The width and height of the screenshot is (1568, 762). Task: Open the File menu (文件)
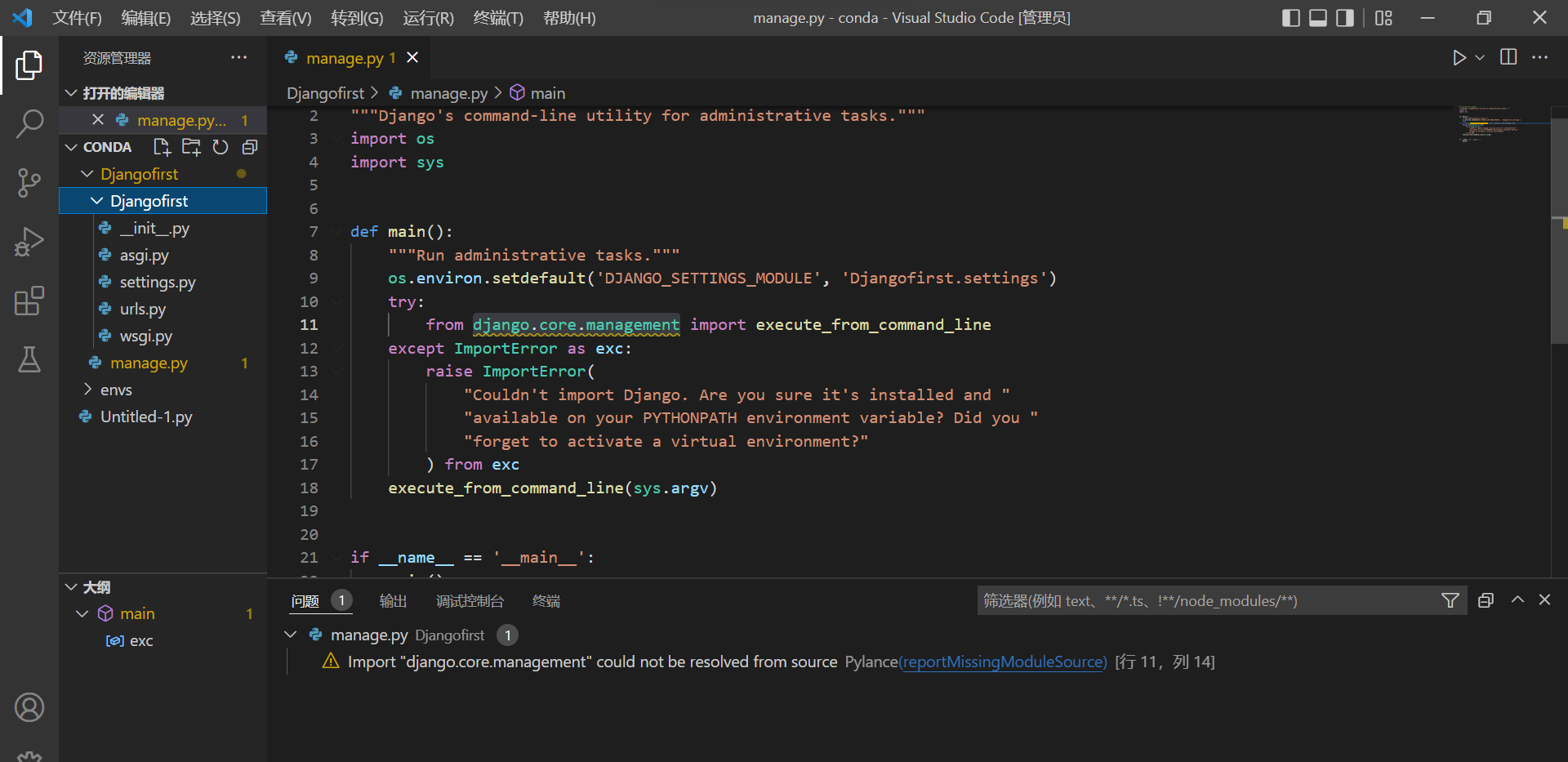pyautogui.click(x=78, y=18)
